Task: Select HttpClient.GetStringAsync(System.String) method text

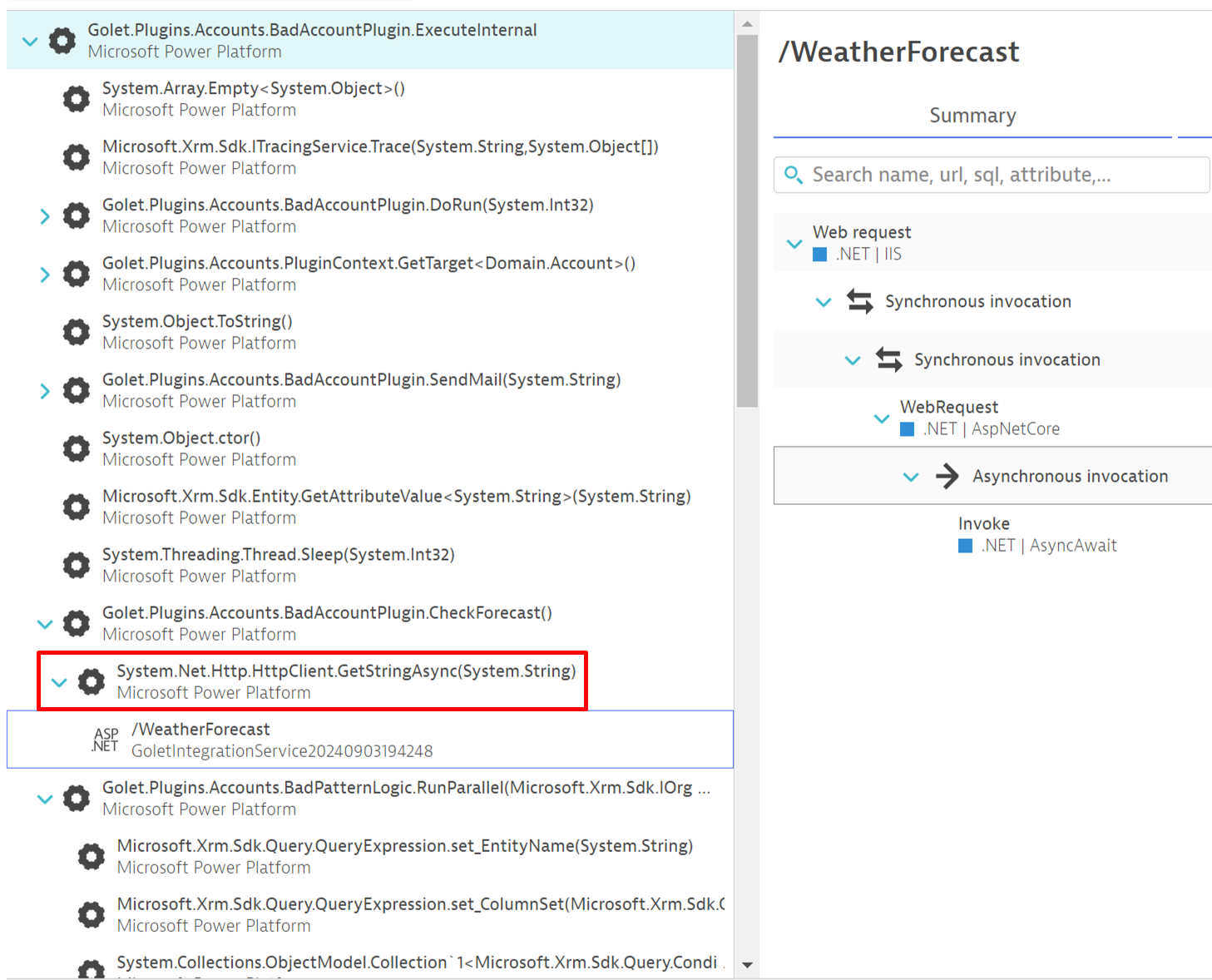Action: (346, 671)
